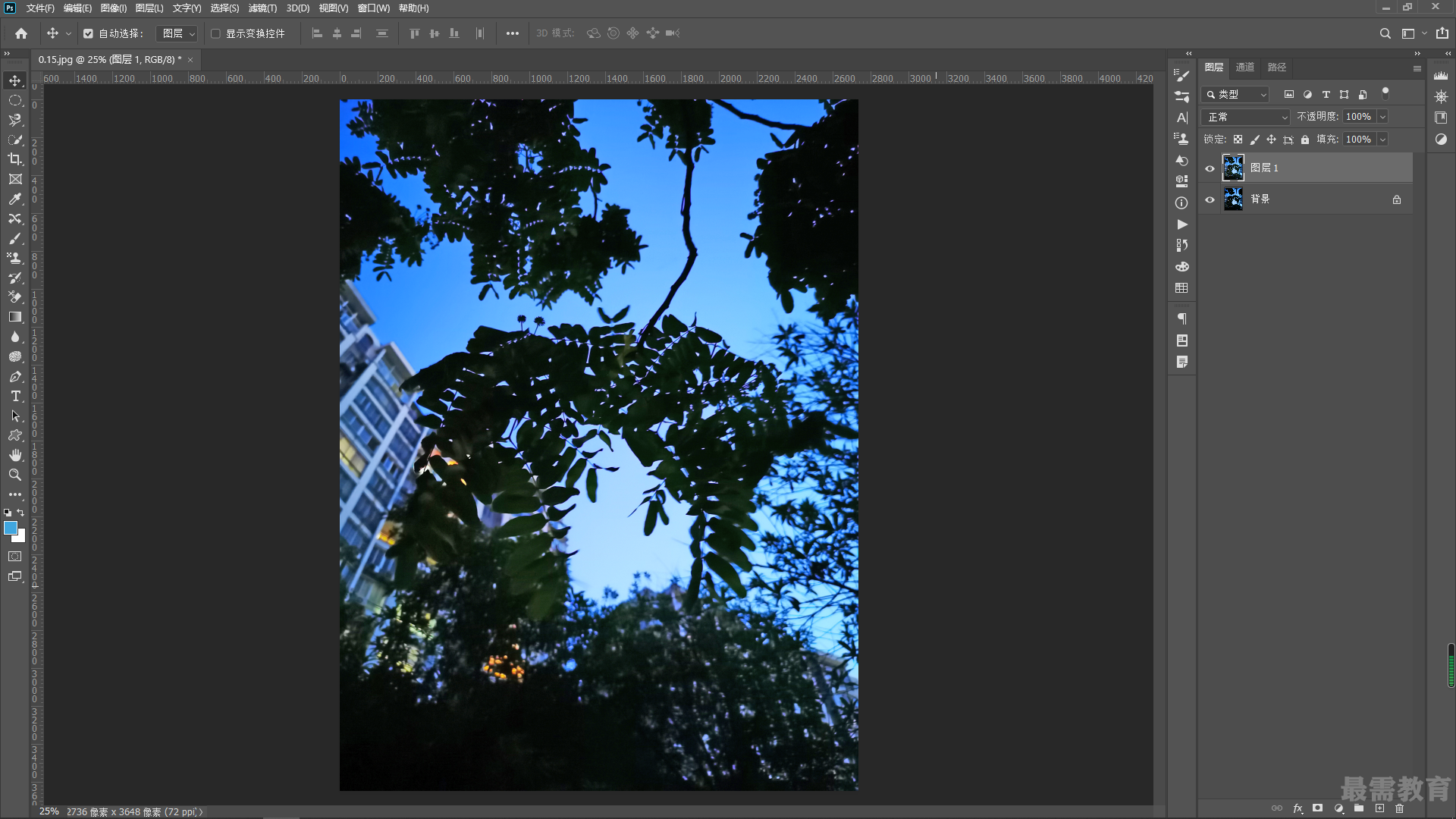Switch to the 通道 tab
This screenshot has height=819, width=1456.
[1244, 67]
